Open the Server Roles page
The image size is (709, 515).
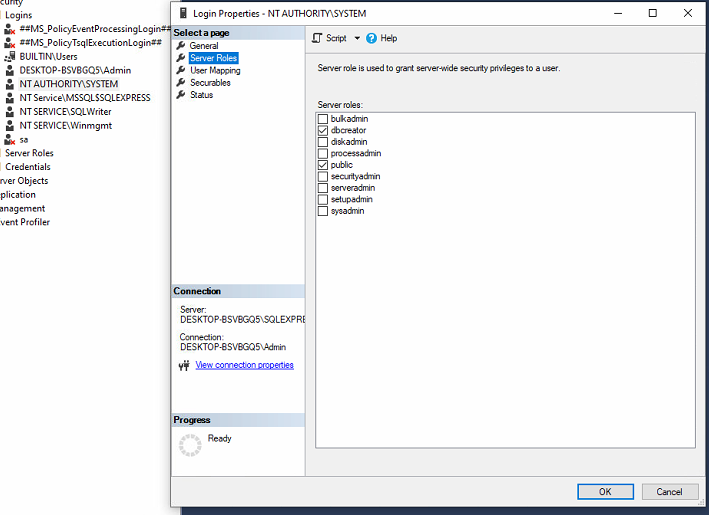pyautogui.click(x=213, y=58)
